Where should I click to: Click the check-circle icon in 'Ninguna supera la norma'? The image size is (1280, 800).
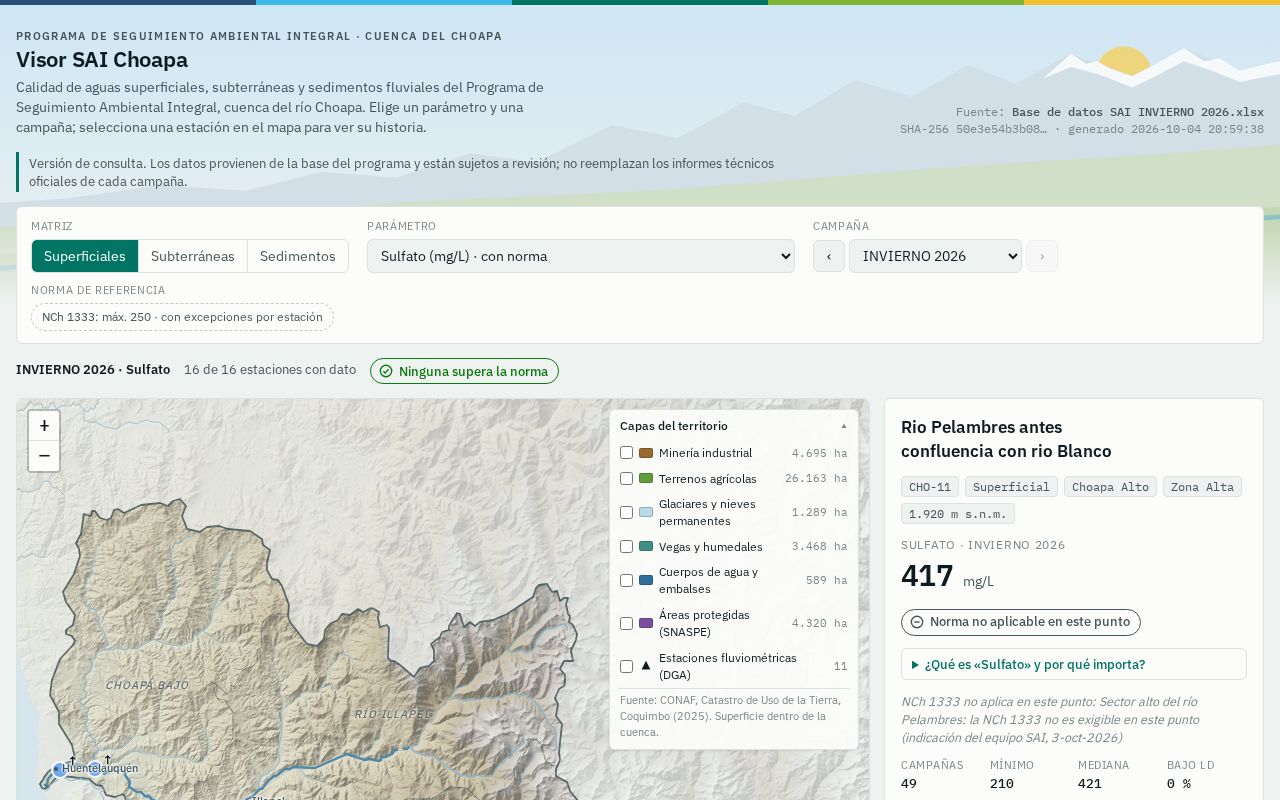pyautogui.click(x=386, y=371)
